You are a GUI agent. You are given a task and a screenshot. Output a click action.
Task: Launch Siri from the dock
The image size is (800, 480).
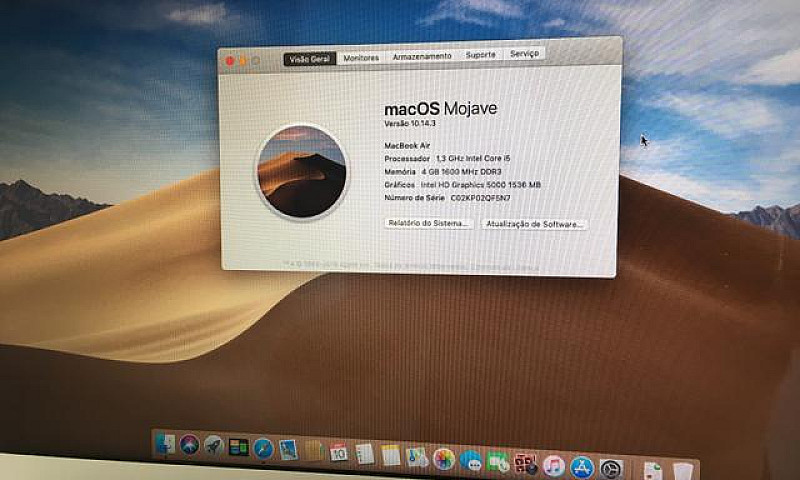[x=189, y=445]
